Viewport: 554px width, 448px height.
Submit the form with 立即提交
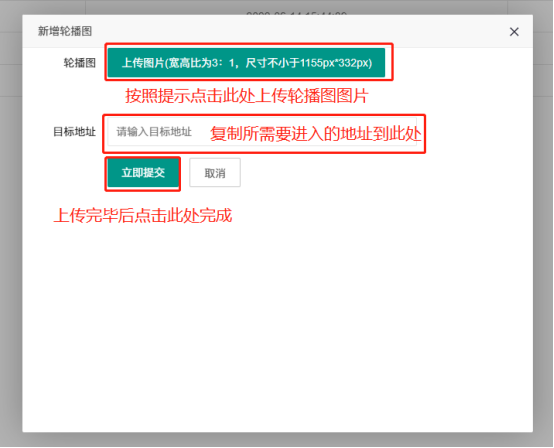click(143, 173)
